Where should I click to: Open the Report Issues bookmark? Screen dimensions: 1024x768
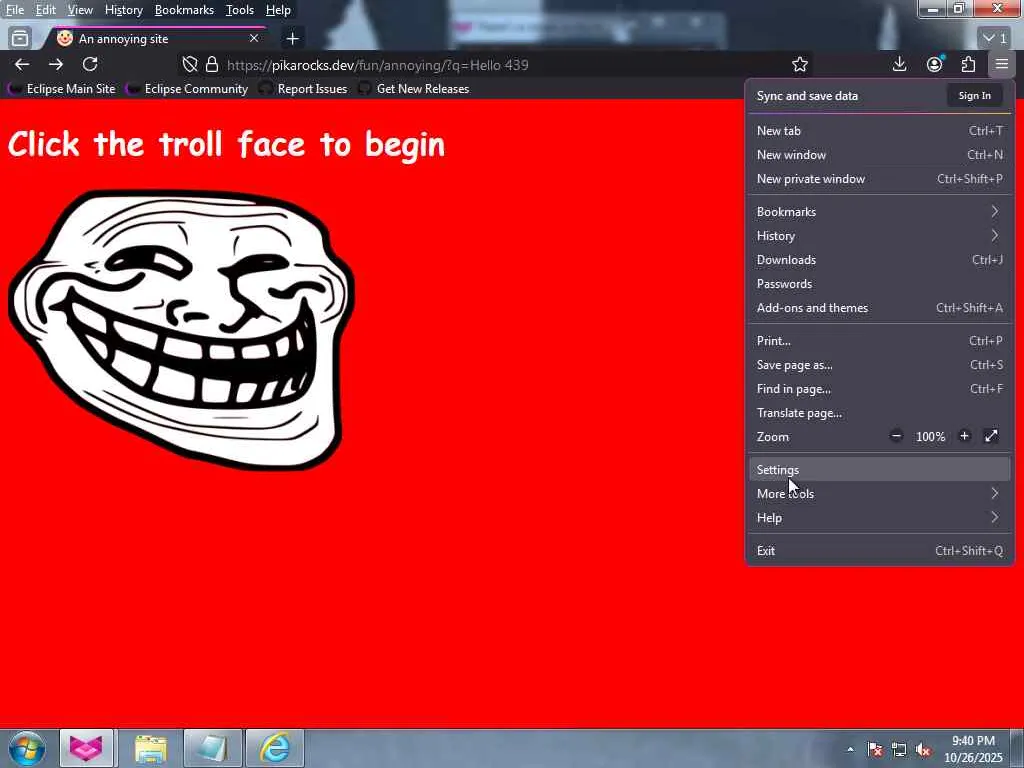coord(304,89)
